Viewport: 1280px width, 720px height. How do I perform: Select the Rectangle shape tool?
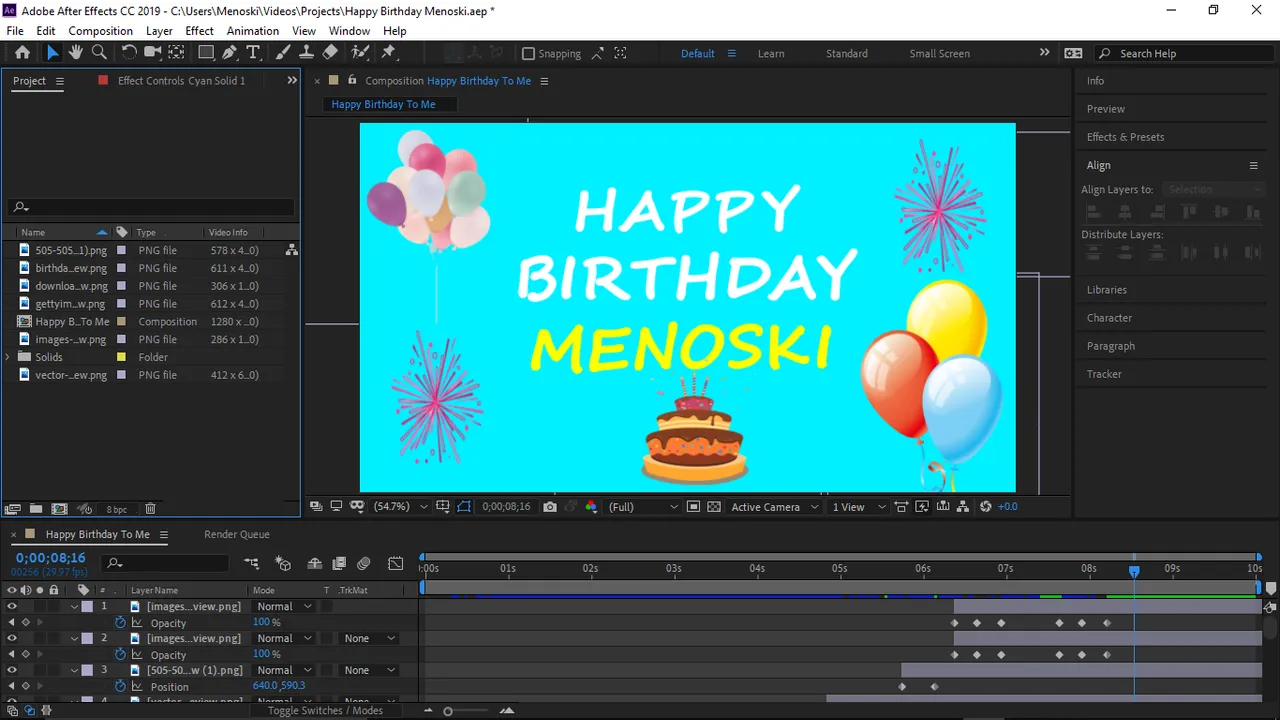pos(206,53)
